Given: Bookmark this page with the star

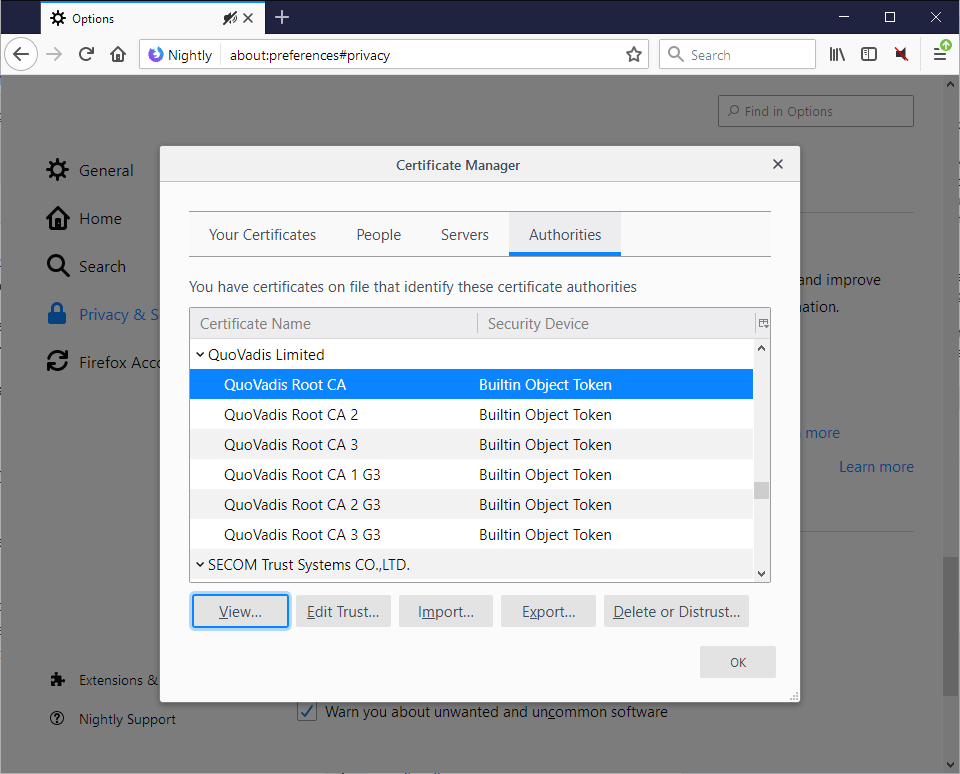Looking at the screenshot, I should tap(634, 54).
